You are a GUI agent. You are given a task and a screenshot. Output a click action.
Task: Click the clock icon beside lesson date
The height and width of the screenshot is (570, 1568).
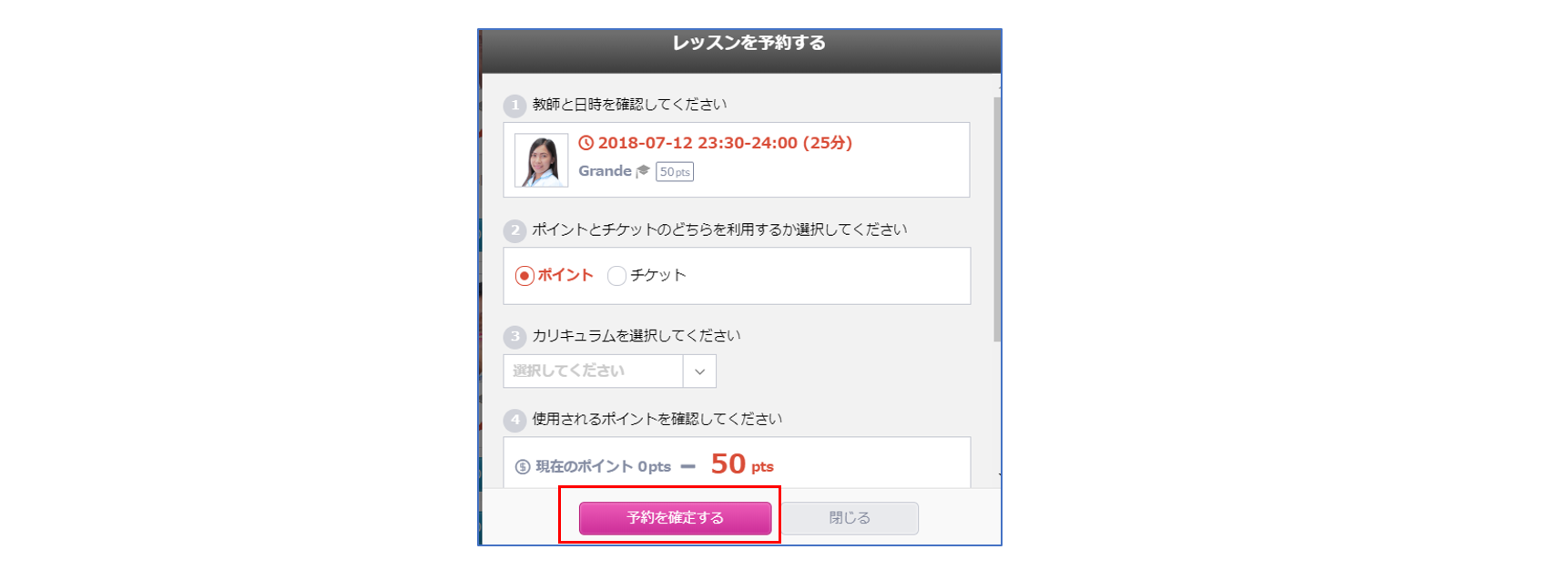[x=586, y=143]
